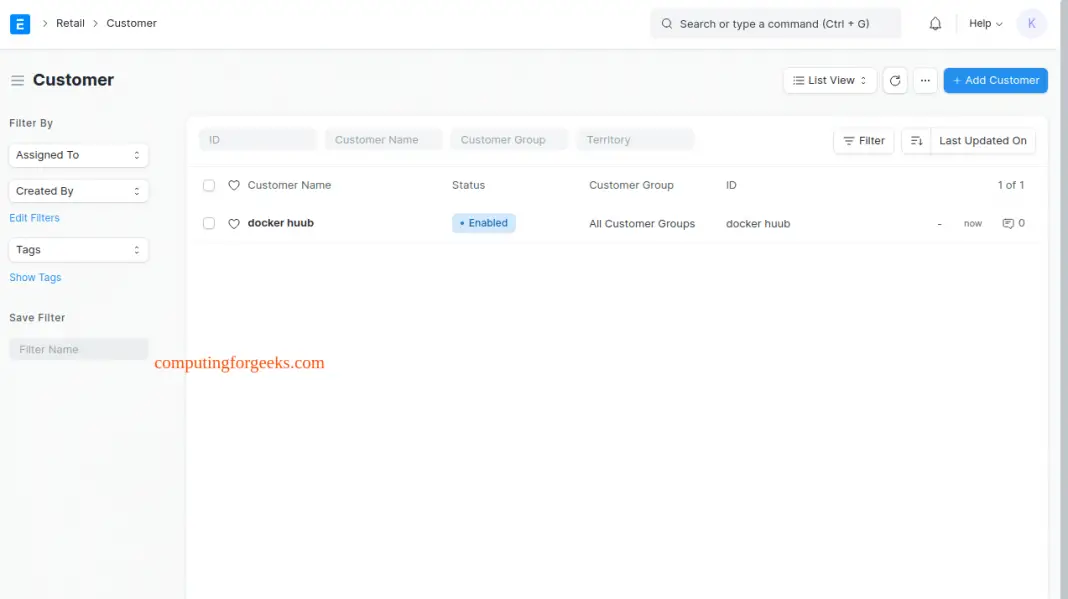Click the ERPNext home logo icon

click(20, 24)
